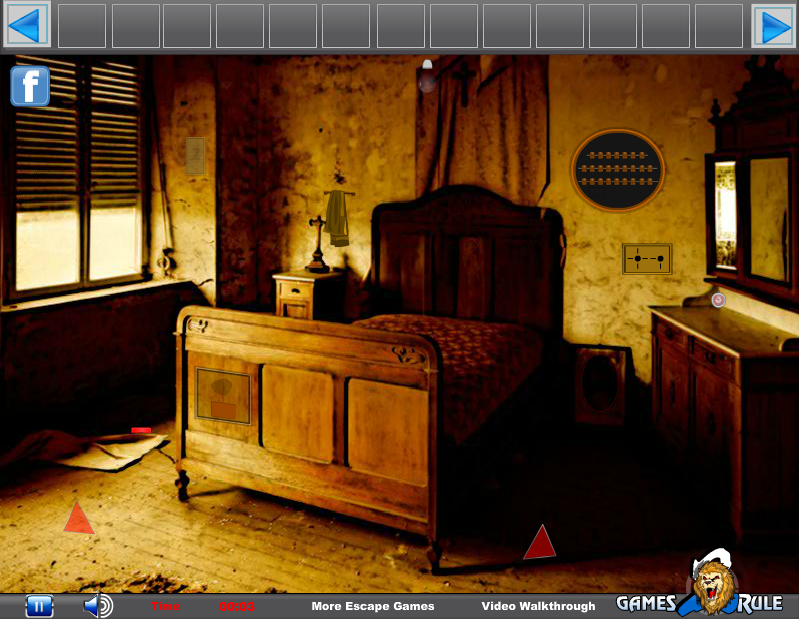Click the left inventory scroll arrow
The height and width of the screenshot is (619, 799).
26,24
